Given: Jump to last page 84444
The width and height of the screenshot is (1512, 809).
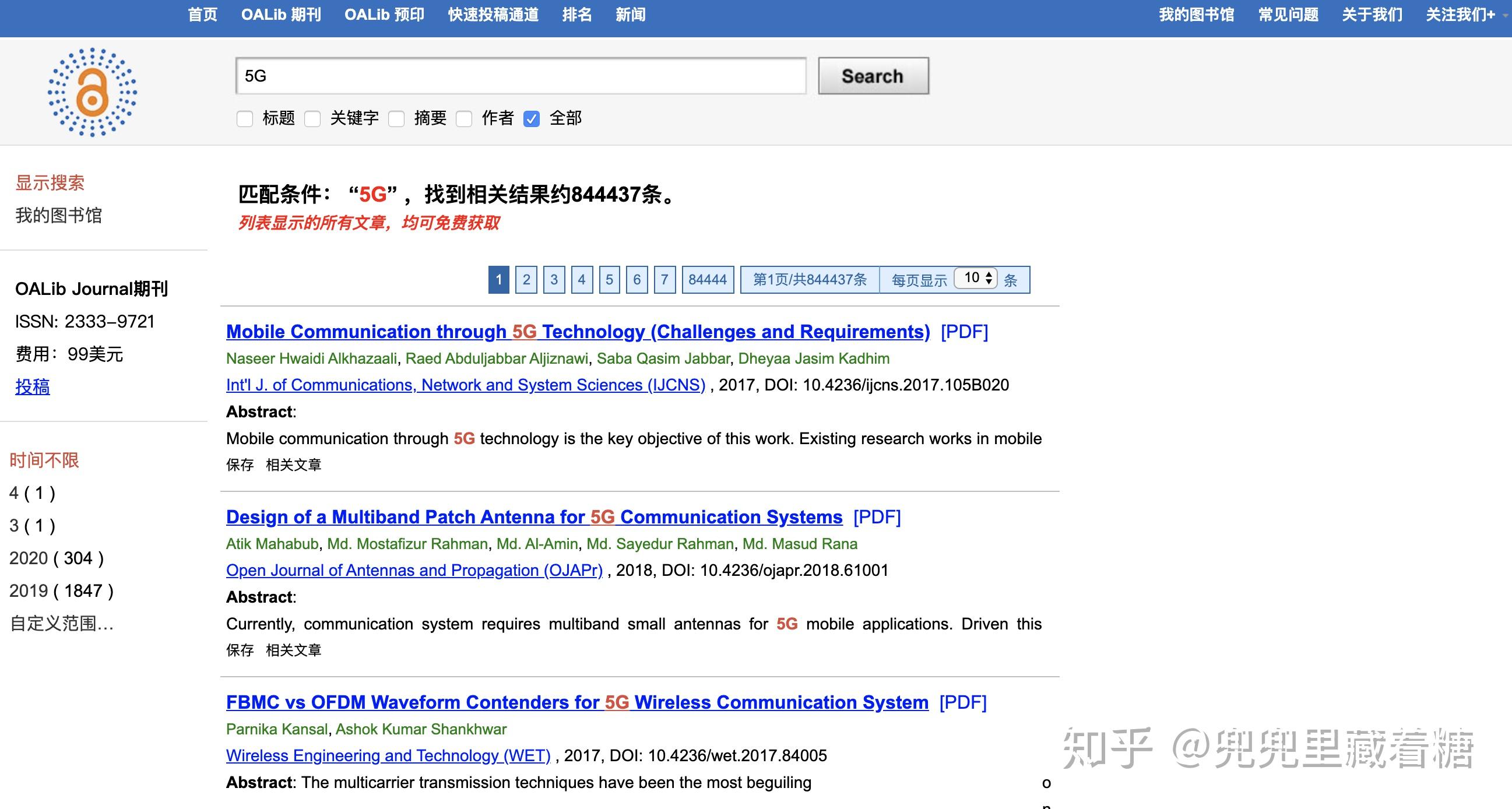Looking at the screenshot, I should point(707,279).
